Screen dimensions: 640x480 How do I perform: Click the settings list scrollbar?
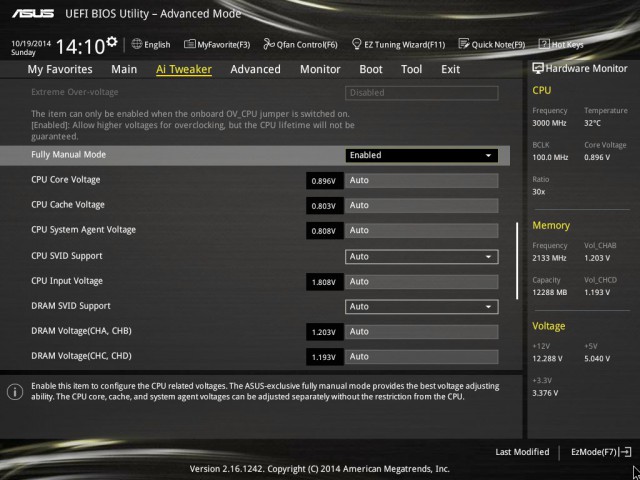(517, 261)
